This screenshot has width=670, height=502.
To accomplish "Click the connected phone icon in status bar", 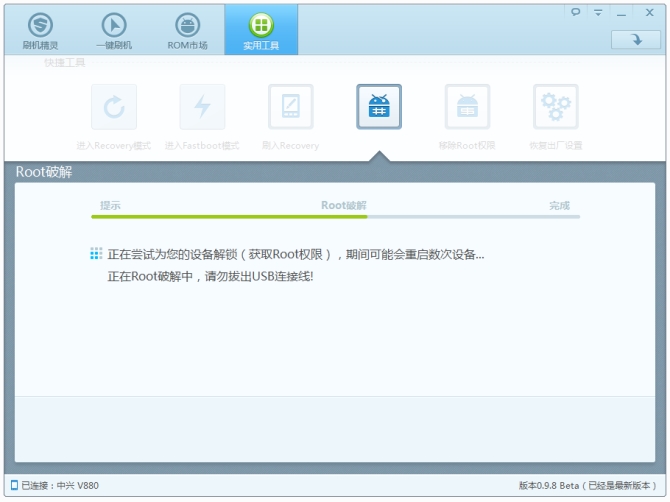I will (x=14, y=485).
